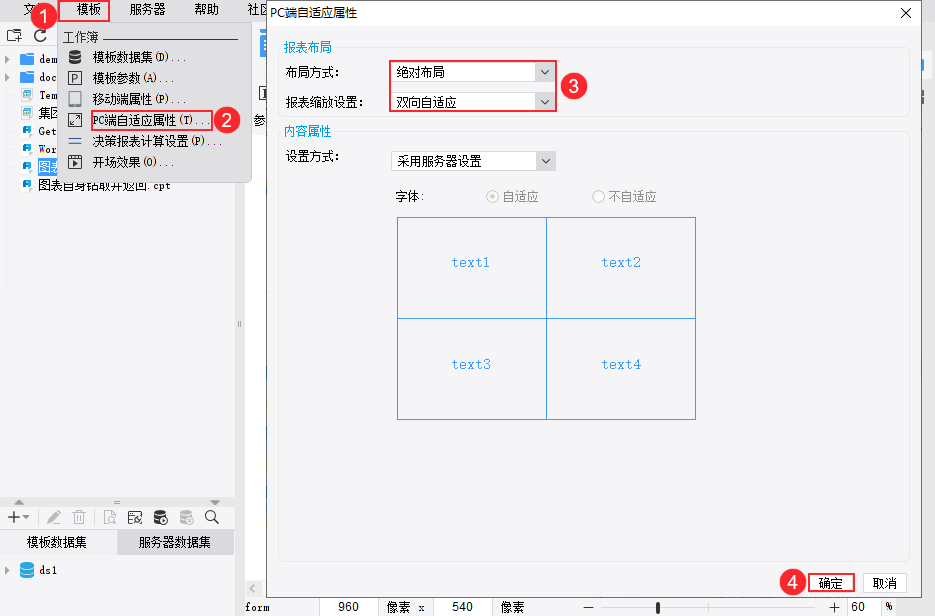The image size is (935, 616).
Task: Click the zoom slider handle
Action: click(658, 608)
